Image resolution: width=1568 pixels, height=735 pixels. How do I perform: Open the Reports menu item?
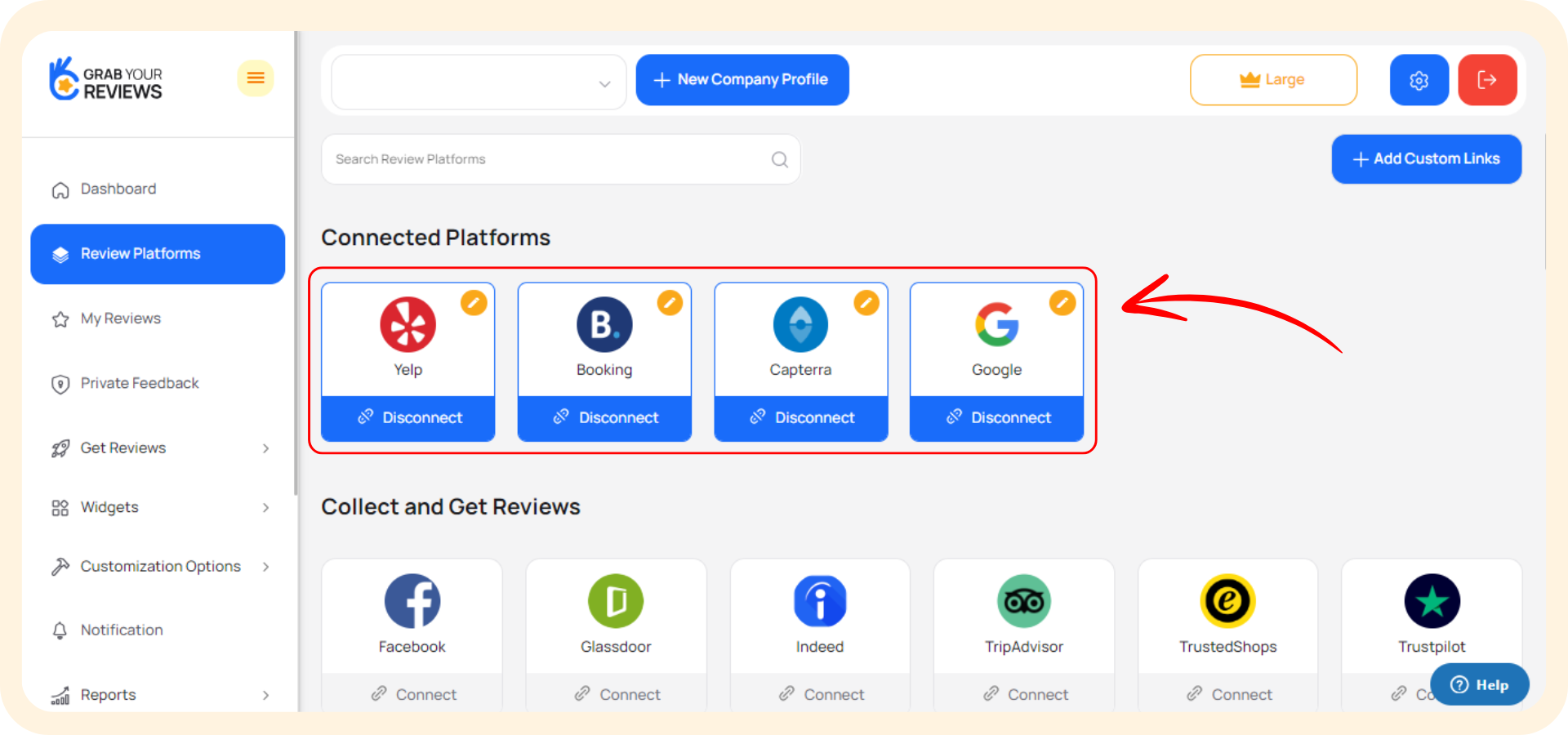click(x=158, y=695)
